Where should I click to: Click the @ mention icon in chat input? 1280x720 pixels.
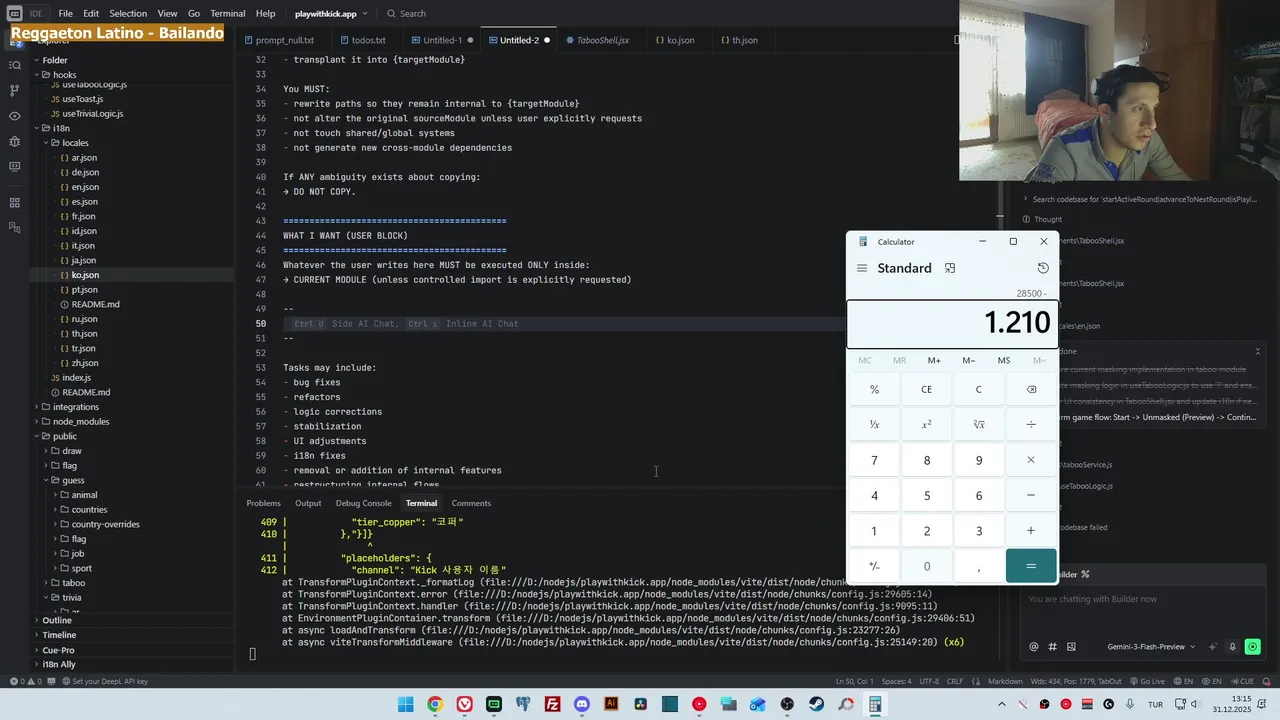point(1034,647)
